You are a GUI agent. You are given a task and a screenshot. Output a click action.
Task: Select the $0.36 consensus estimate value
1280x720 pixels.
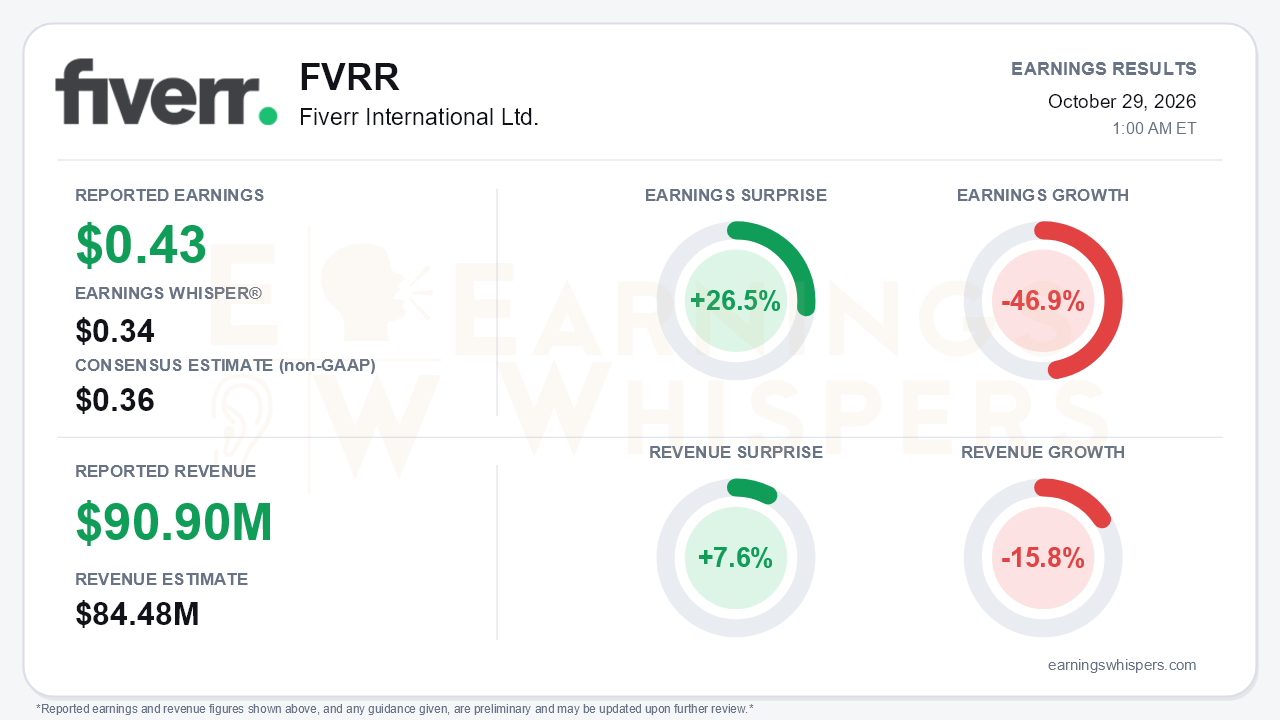(x=115, y=400)
